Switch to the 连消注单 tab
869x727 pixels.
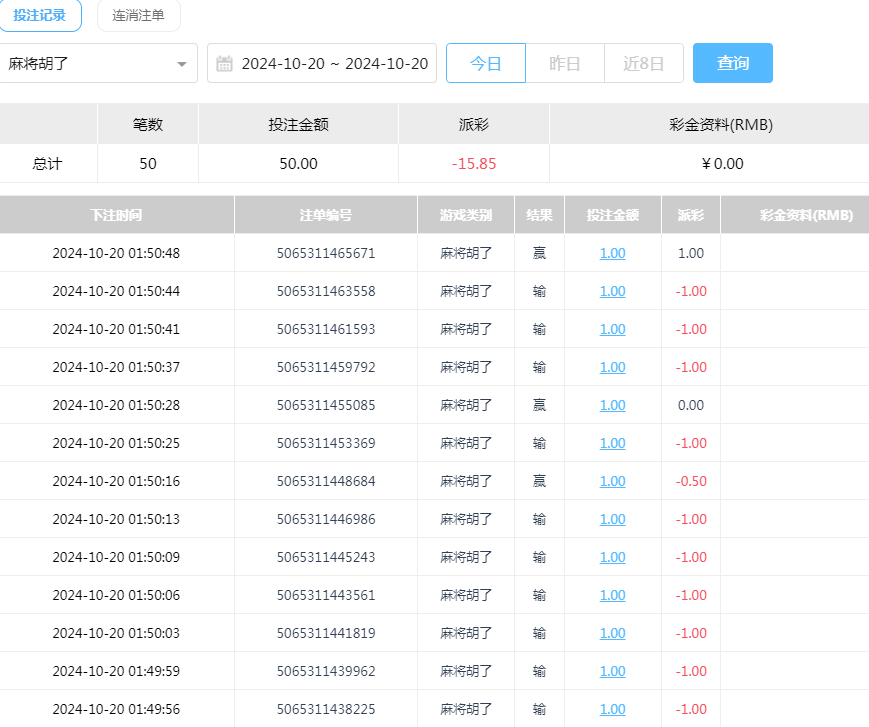(x=138, y=15)
